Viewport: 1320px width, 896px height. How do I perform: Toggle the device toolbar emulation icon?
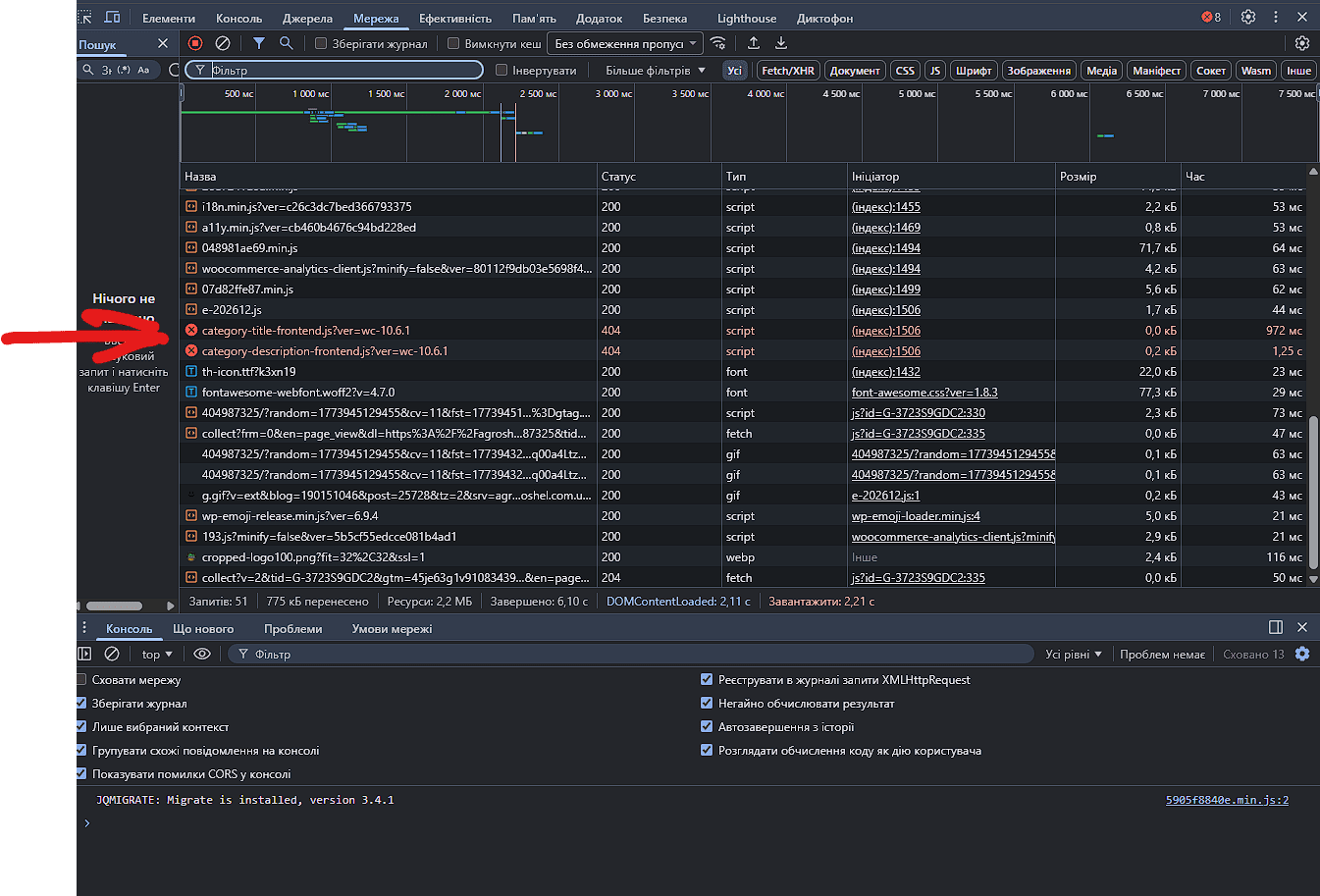111,17
